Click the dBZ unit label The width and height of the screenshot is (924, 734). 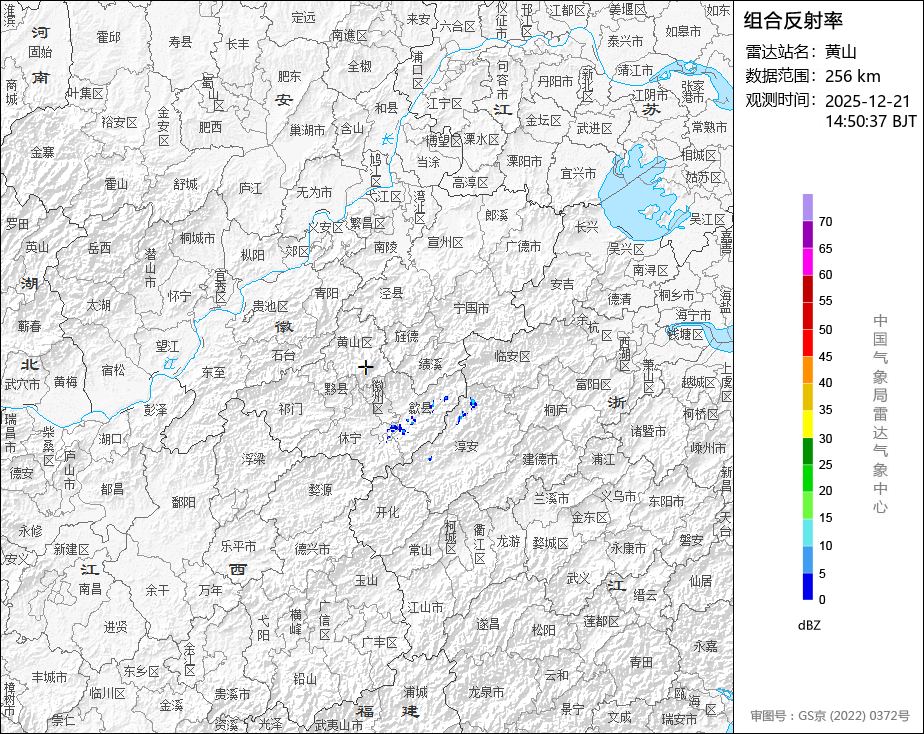pyautogui.click(x=809, y=626)
